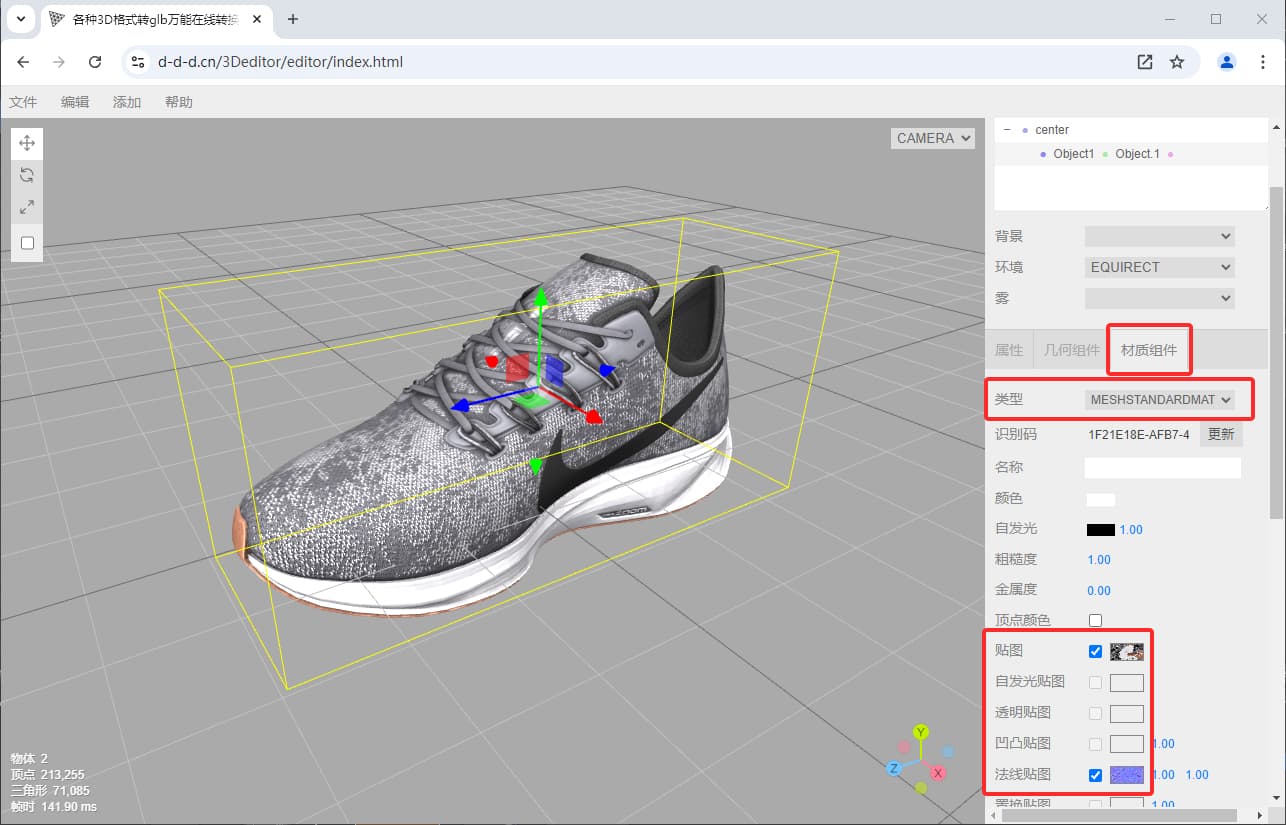Click the empty 透明贴图 texture slot
Viewport: 1286px width, 825px height.
point(1127,714)
